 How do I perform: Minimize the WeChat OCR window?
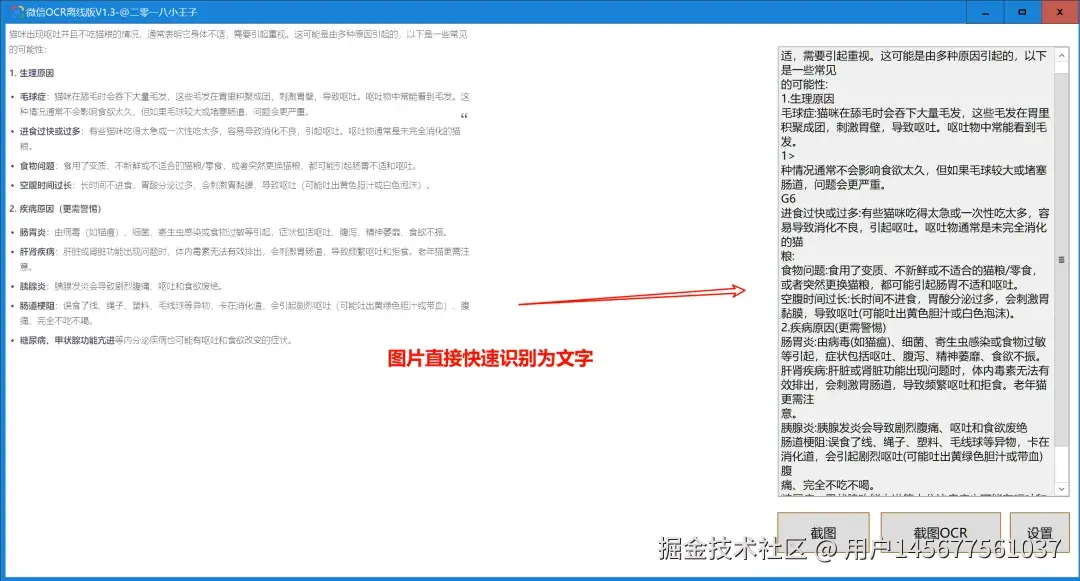[x=984, y=11]
